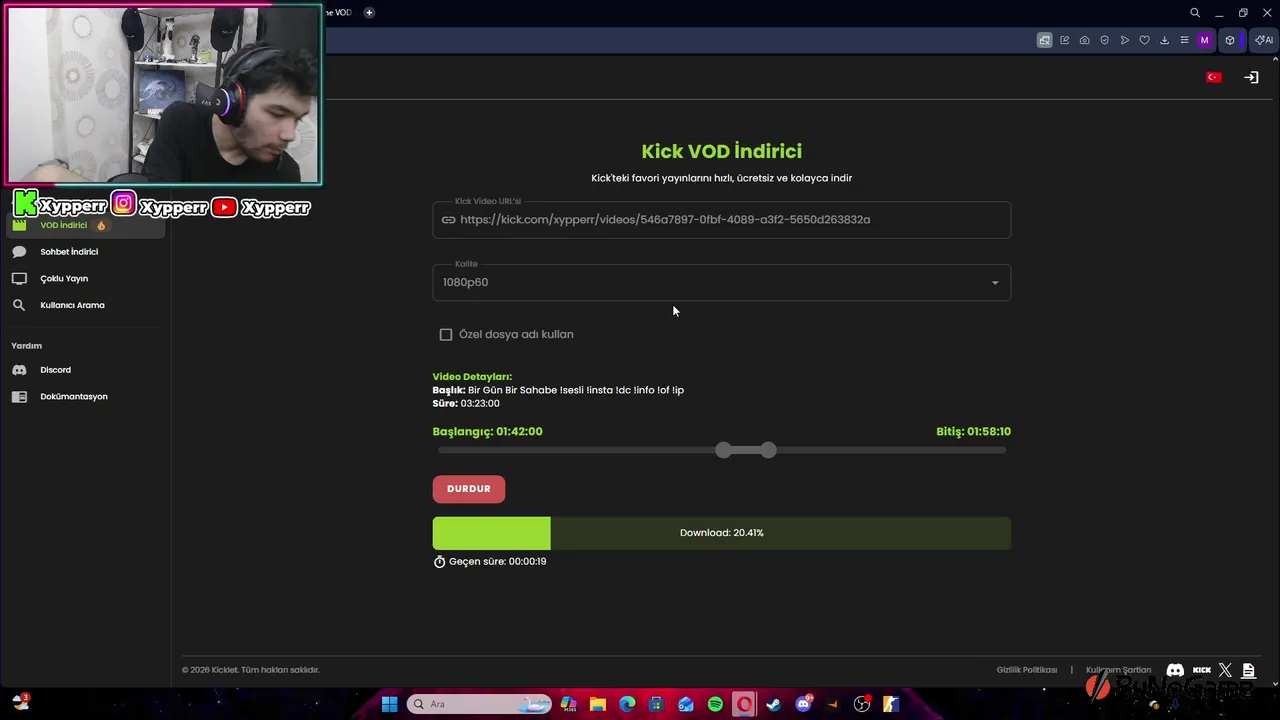
Task: Click the camera snapshot toolbar icon
Action: pyautogui.click(x=1084, y=40)
